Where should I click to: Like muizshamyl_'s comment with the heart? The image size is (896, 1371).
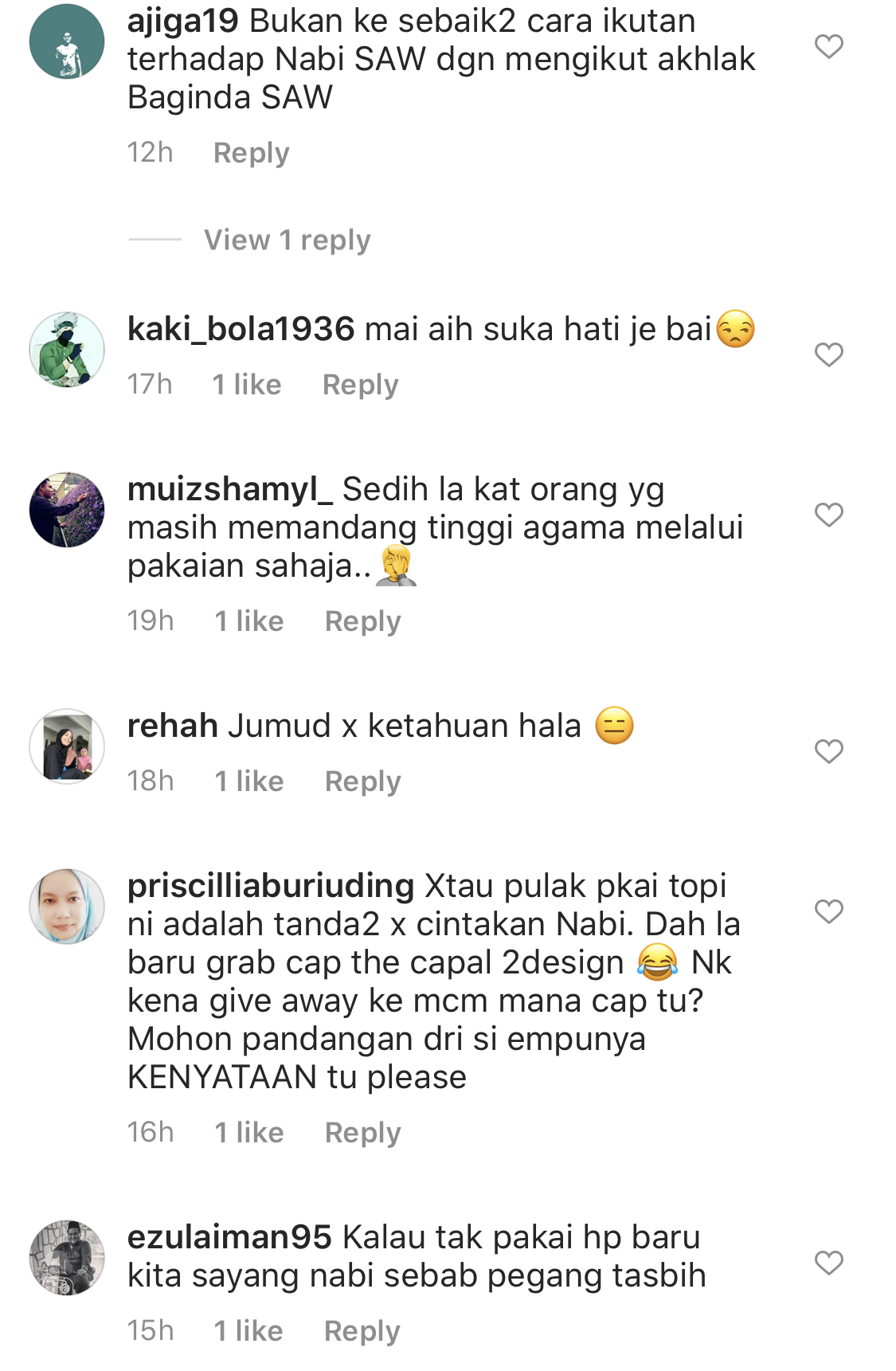pos(828,515)
